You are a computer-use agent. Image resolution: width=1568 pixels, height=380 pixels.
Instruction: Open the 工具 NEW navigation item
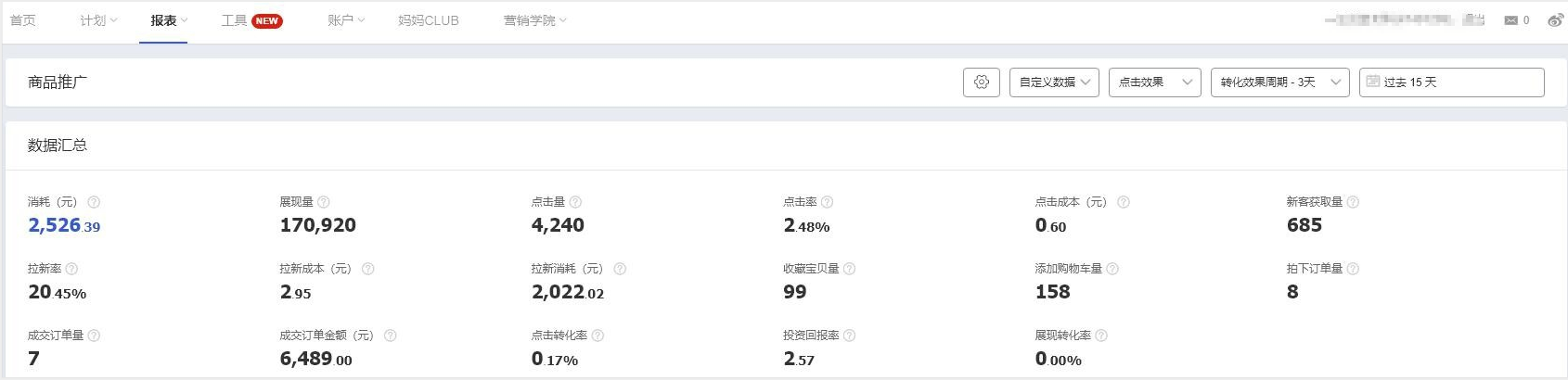pyautogui.click(x=251, y=20)
